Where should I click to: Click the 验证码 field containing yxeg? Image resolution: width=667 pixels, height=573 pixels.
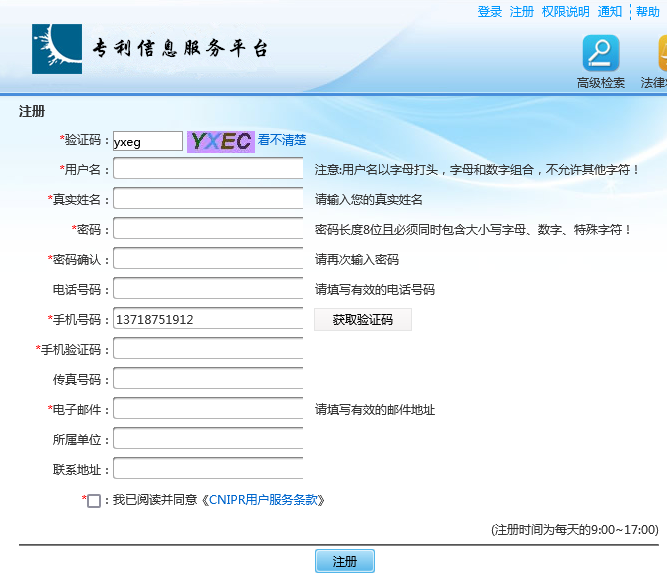pyautogui.click(x=147, y=141)
